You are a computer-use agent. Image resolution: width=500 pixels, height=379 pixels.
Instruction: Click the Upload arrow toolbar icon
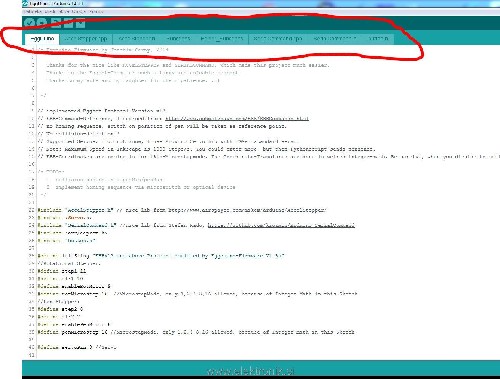click(42, 23)
